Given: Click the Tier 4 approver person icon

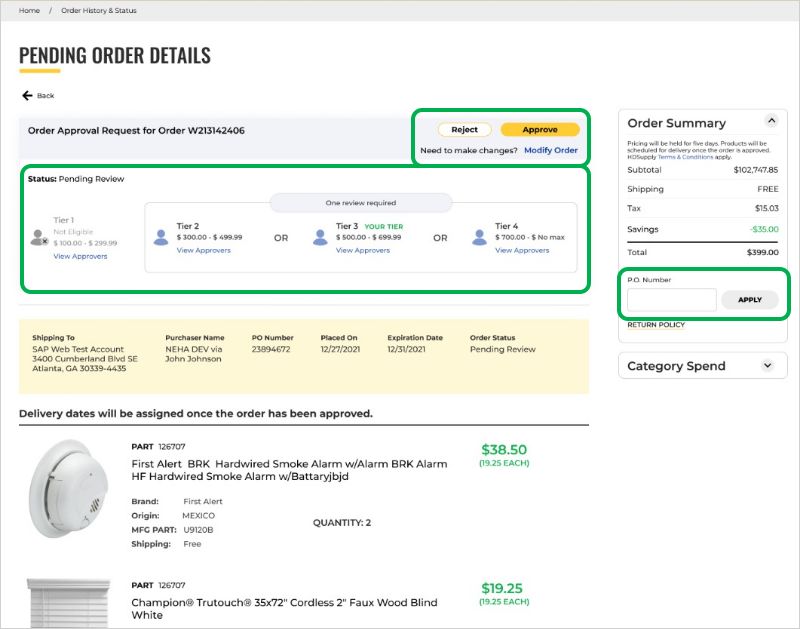Looking at the screenshot, I should [479, 237].
